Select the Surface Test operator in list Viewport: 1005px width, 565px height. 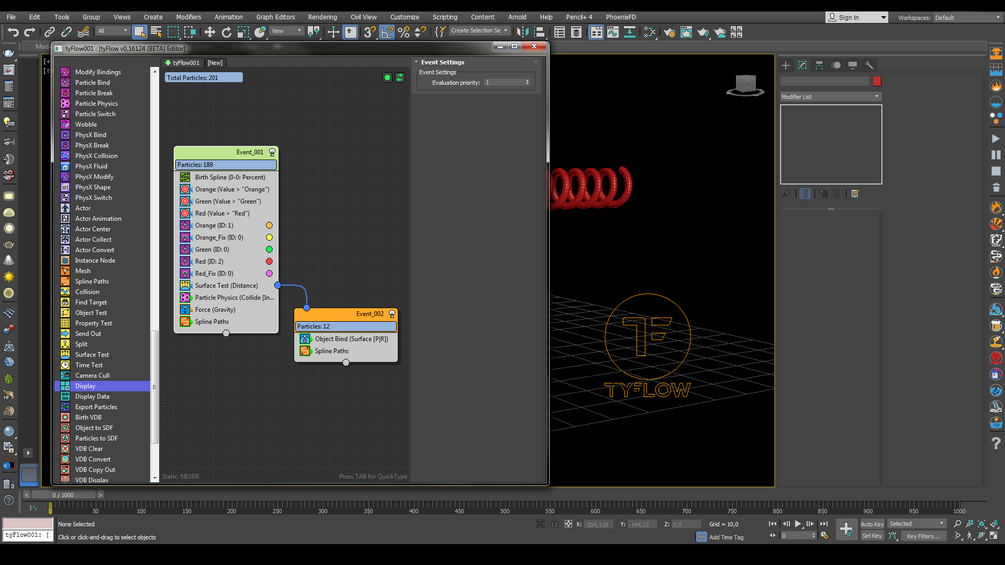coord(92,354)
